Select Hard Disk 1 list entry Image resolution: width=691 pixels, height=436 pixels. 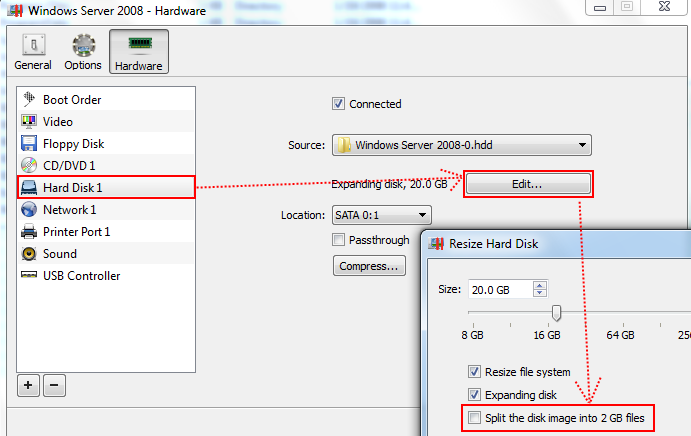[106, 187]
